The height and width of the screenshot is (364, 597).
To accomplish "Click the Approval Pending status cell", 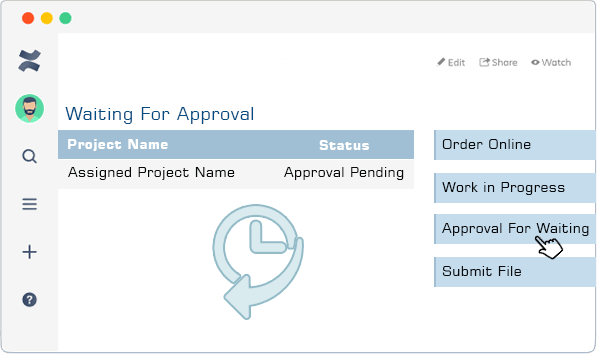I will (x=344, y=173).
